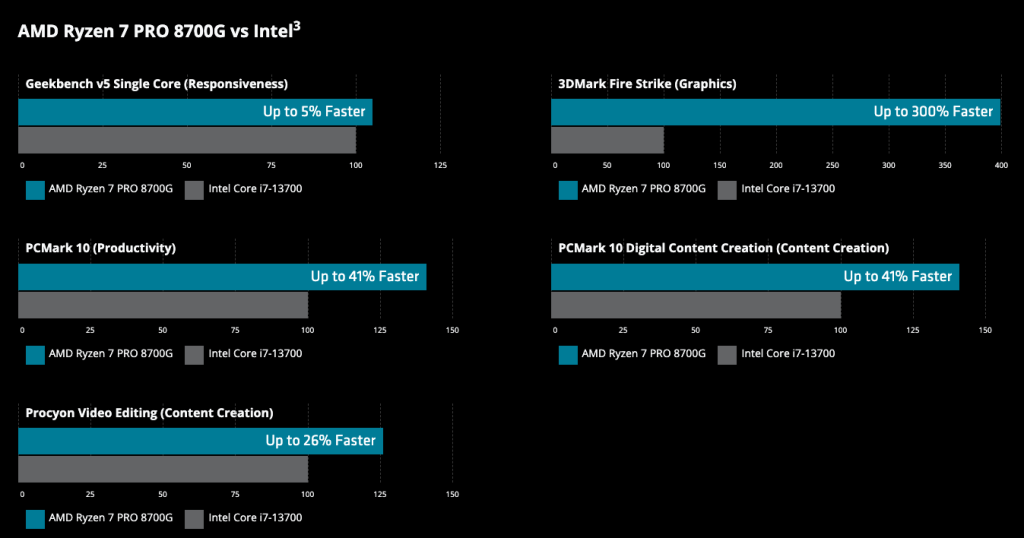Click the gray legend swatch under 3DMark Fire Strike
This screenshot has height=538, width=1024.
(727, 190)
